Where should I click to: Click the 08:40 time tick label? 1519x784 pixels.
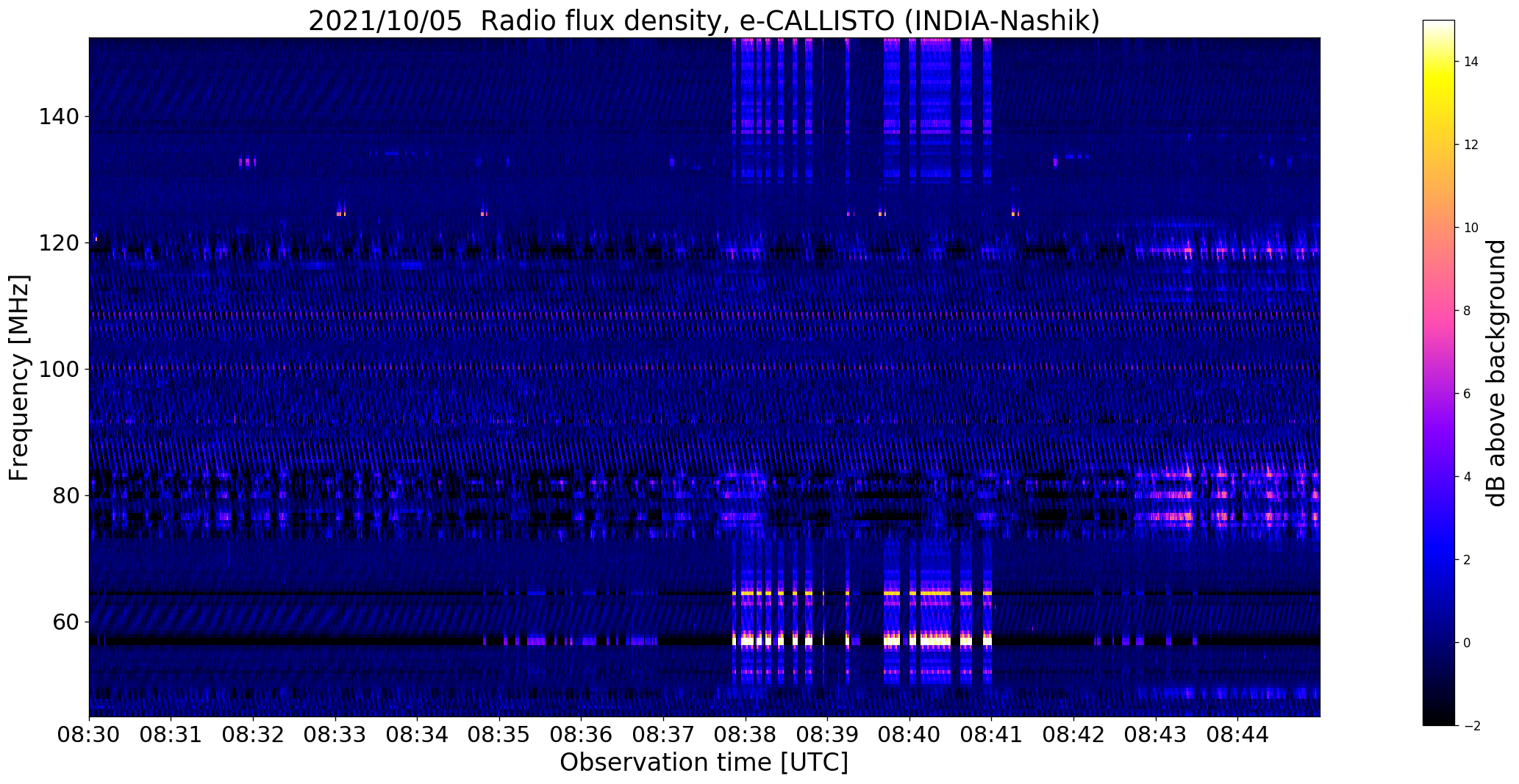[x=909, y=735]
